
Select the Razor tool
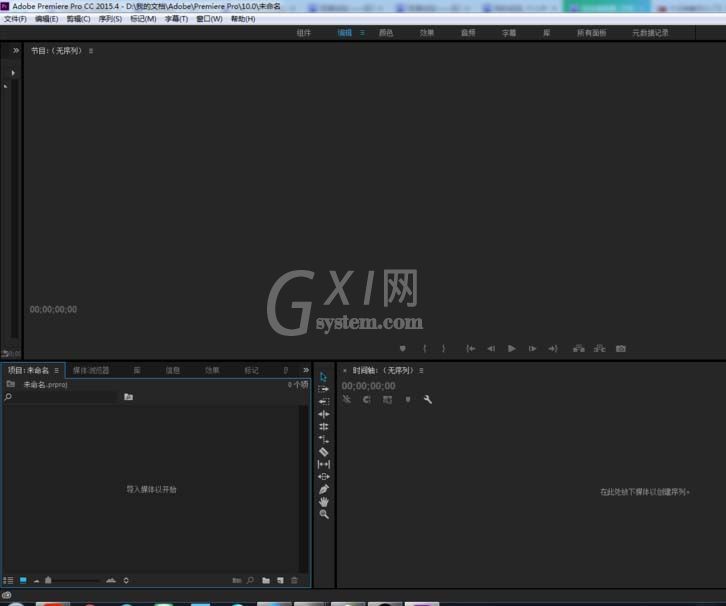[324, 452]
